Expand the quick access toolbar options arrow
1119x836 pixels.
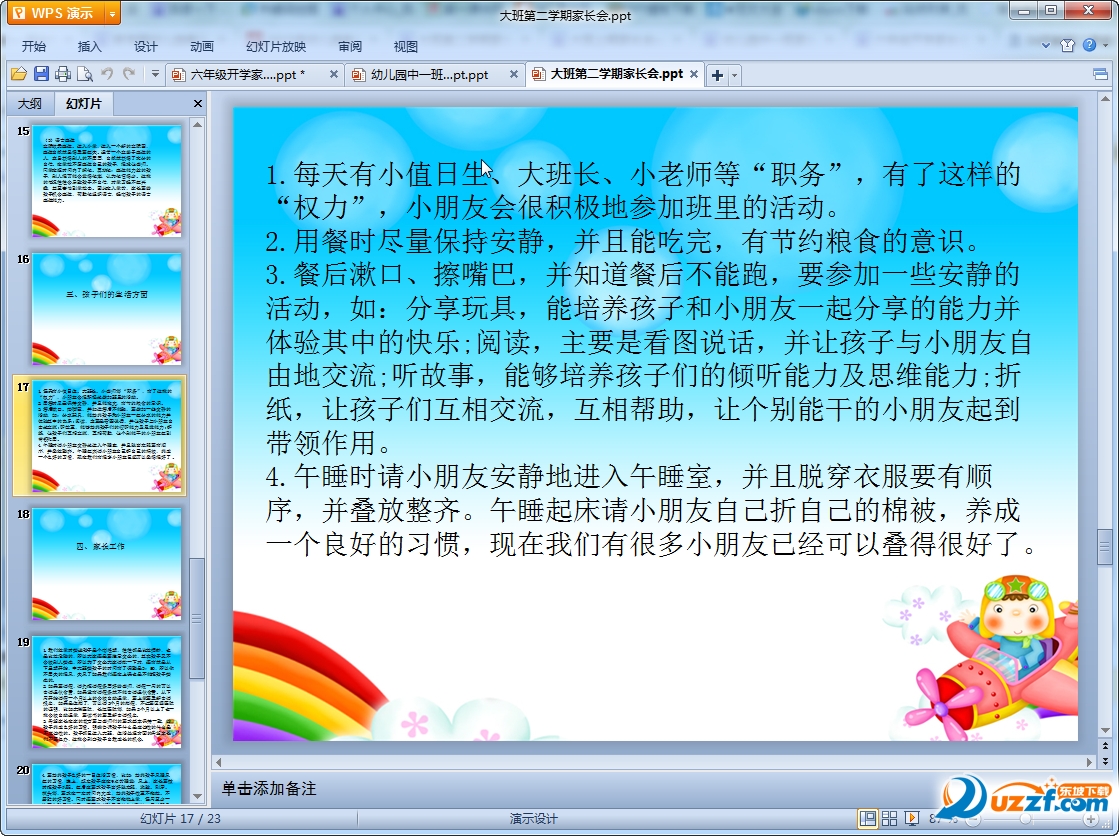pyautogui.click(x=155, y=74)
